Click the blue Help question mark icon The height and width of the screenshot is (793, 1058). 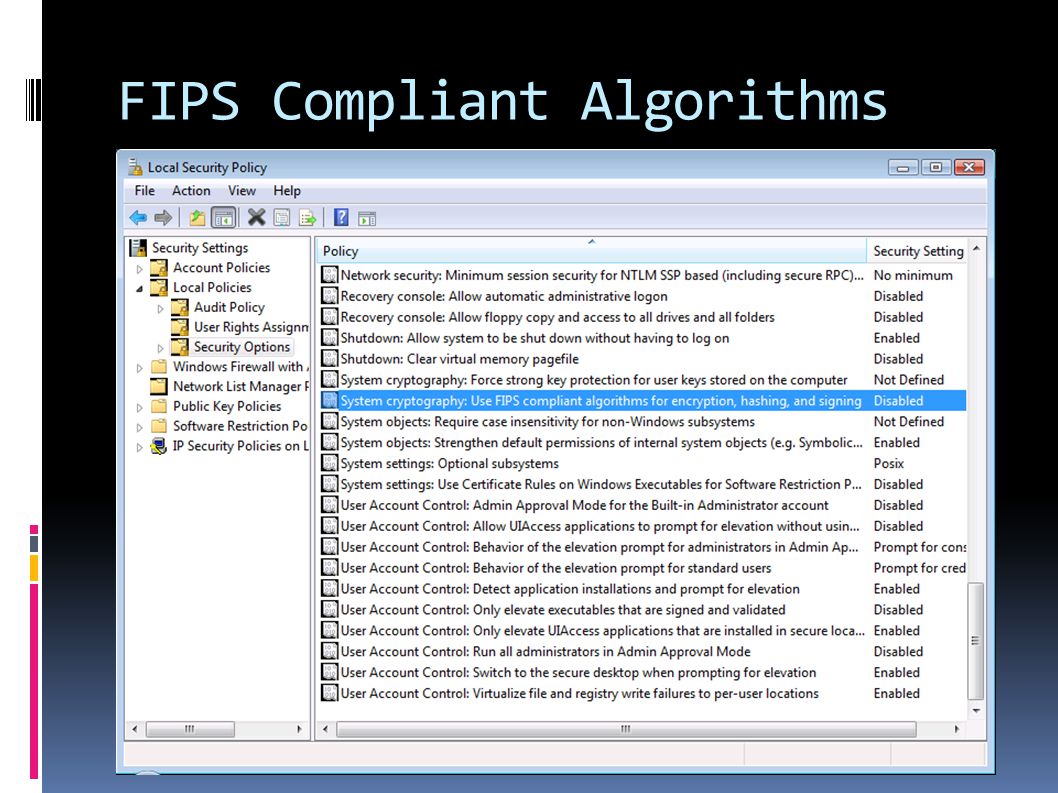[341, 217]
